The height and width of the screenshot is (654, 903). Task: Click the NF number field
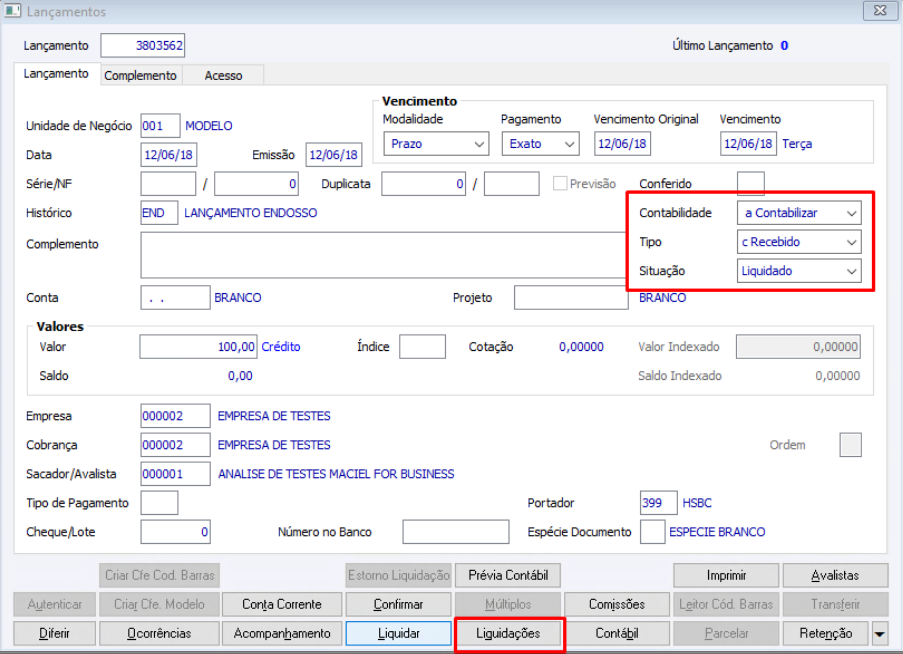coord(256,184)
